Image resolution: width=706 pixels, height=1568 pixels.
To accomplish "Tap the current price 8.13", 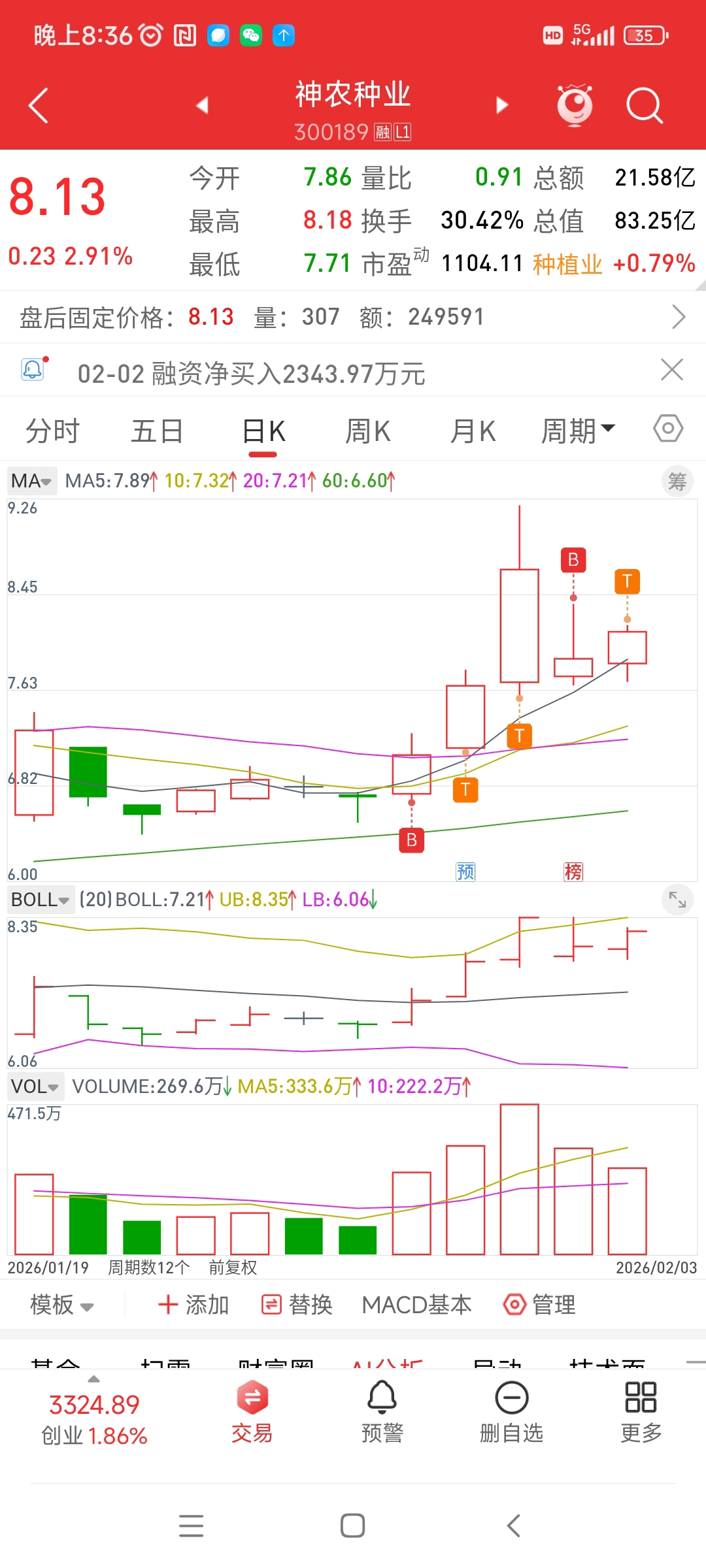I will 58,197.
